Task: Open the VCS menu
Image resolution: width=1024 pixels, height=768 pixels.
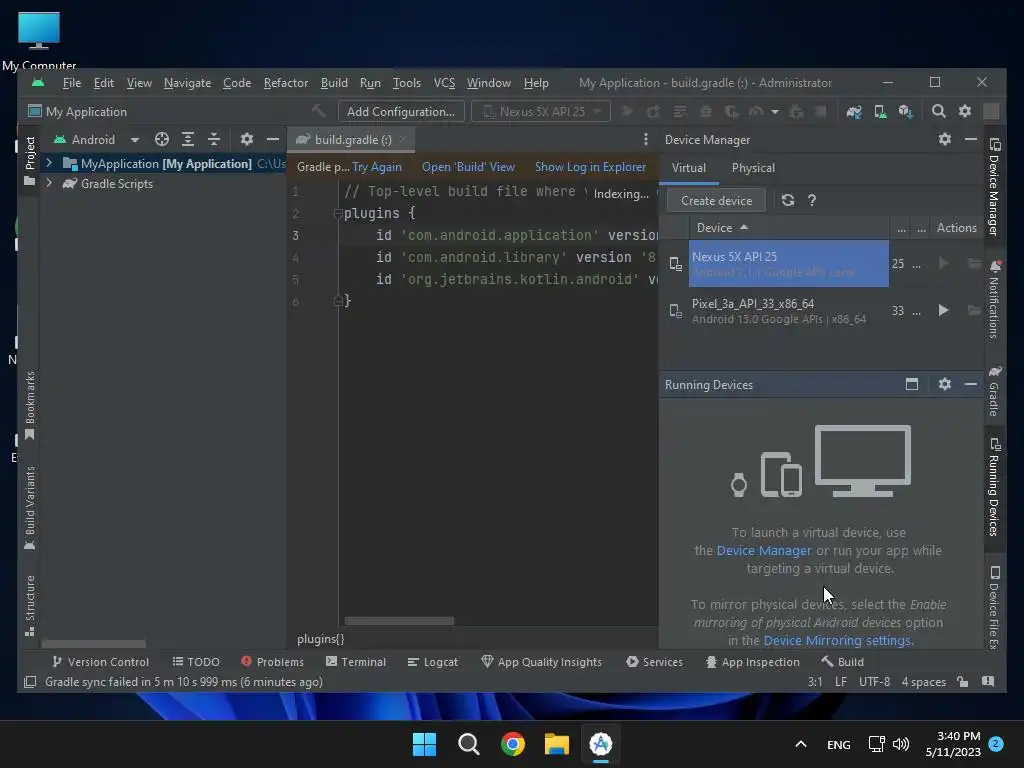Action: click(444, 83)
